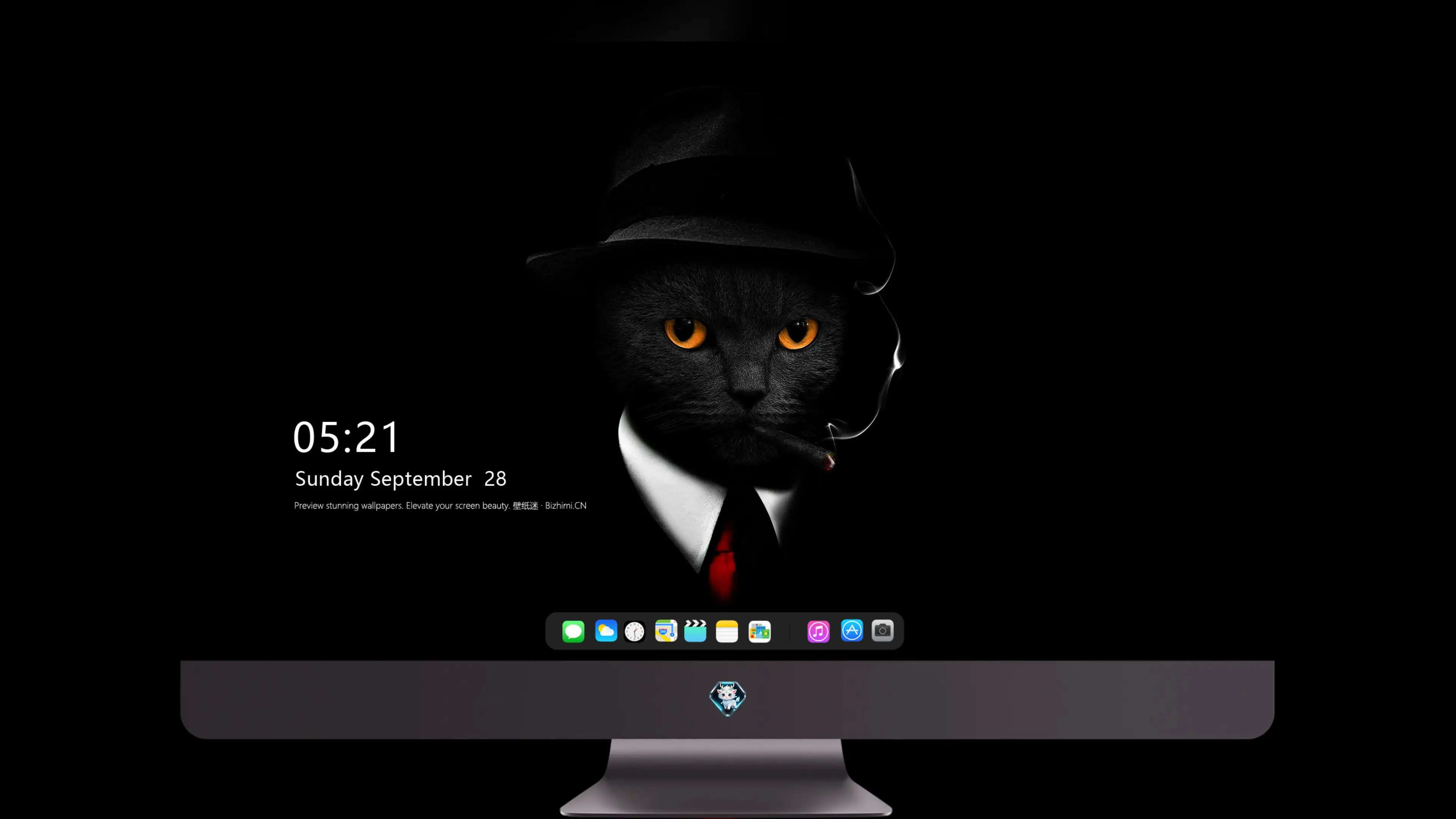Click the Bizhimi.CN link text

[x=566, y=505]
